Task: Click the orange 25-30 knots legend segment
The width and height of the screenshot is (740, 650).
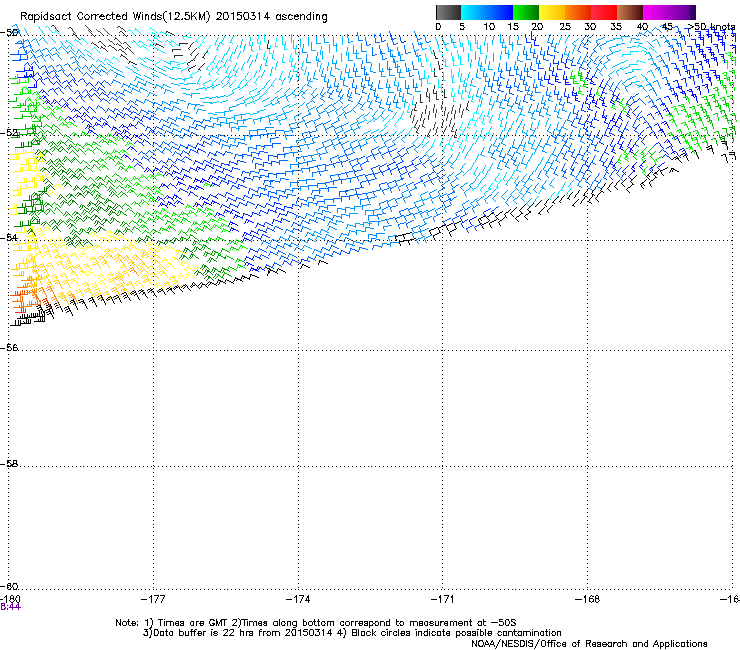Action: [x=578, y=12]
